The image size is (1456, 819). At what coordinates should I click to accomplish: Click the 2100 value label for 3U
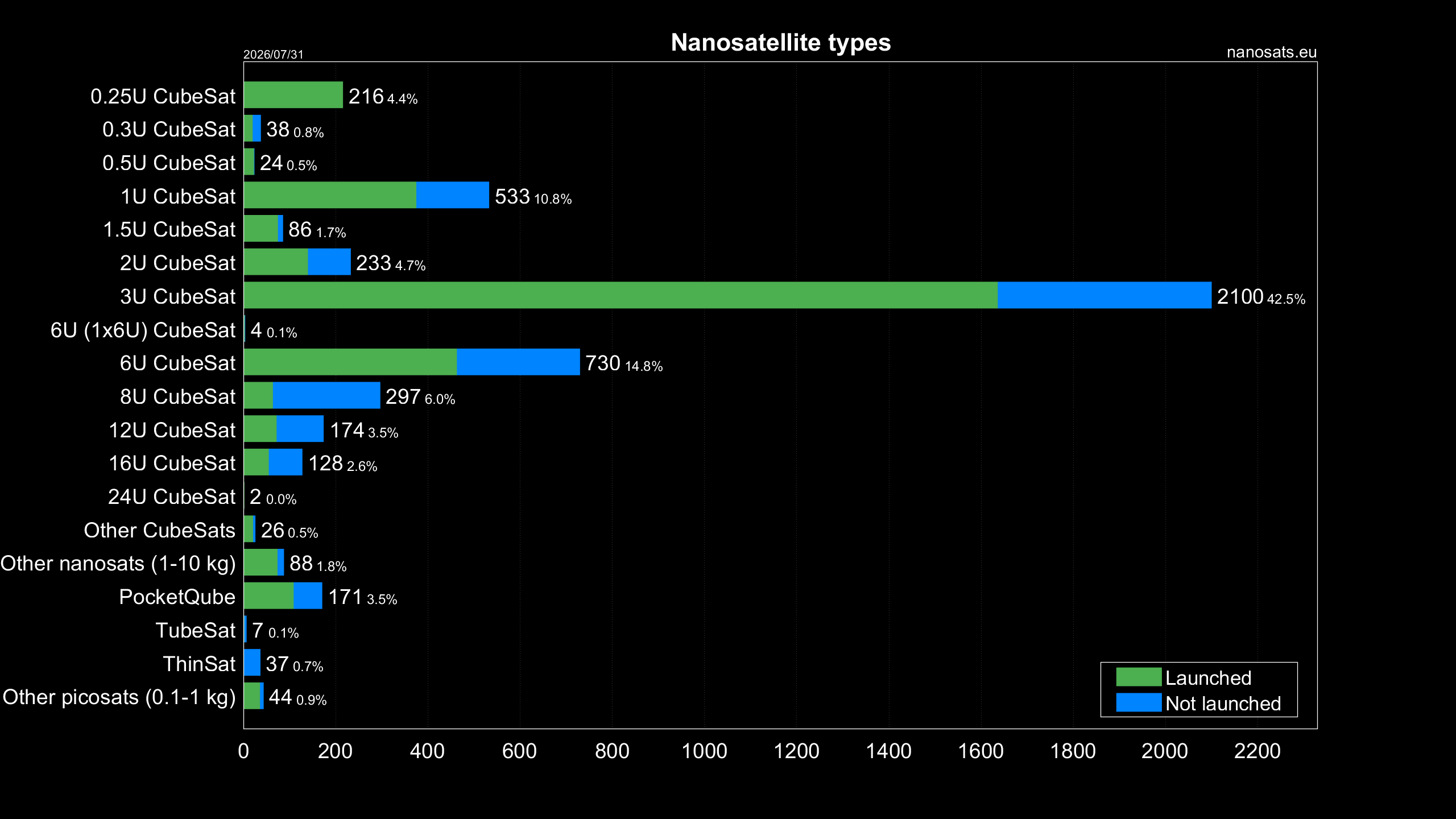pos(1240,296)
